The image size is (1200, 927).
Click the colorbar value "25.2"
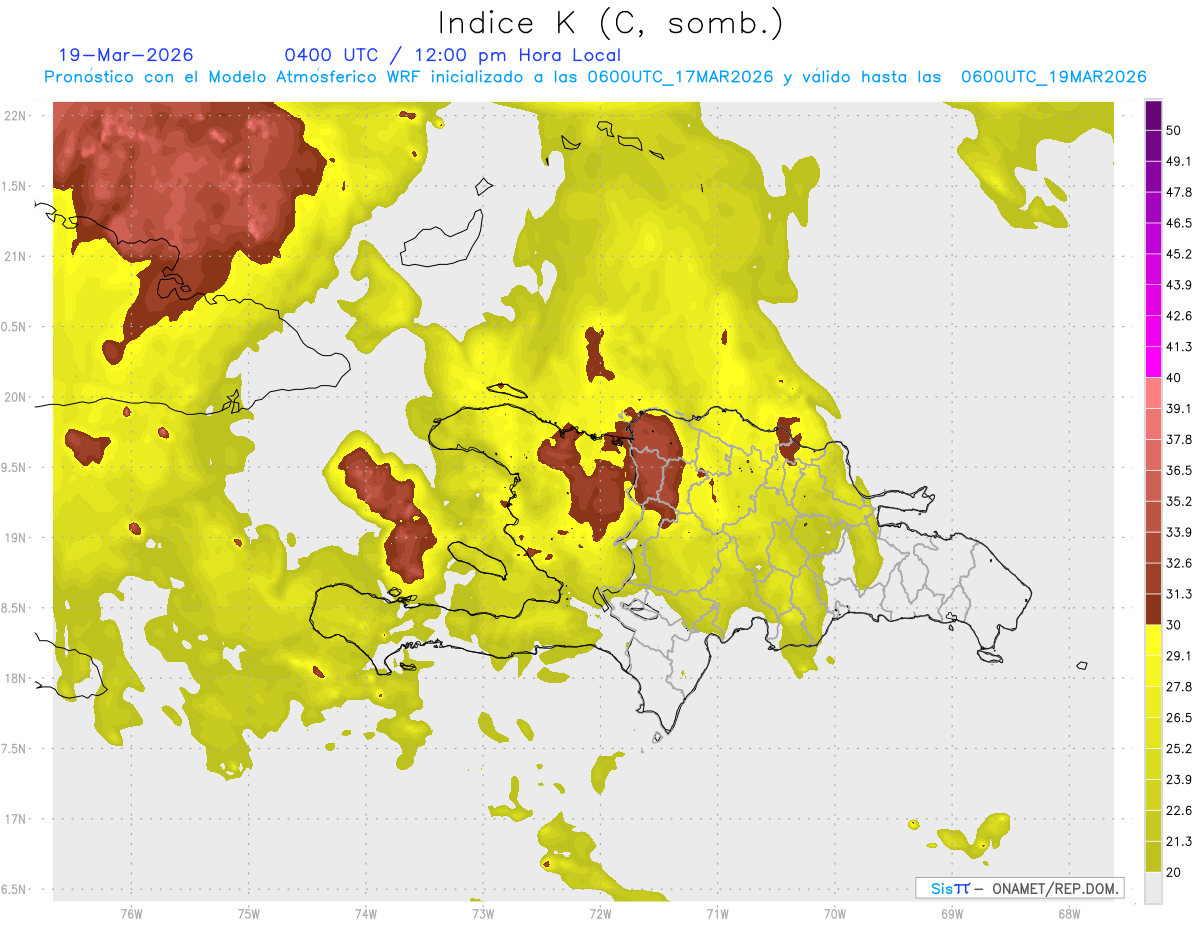tap(1179, 749)
